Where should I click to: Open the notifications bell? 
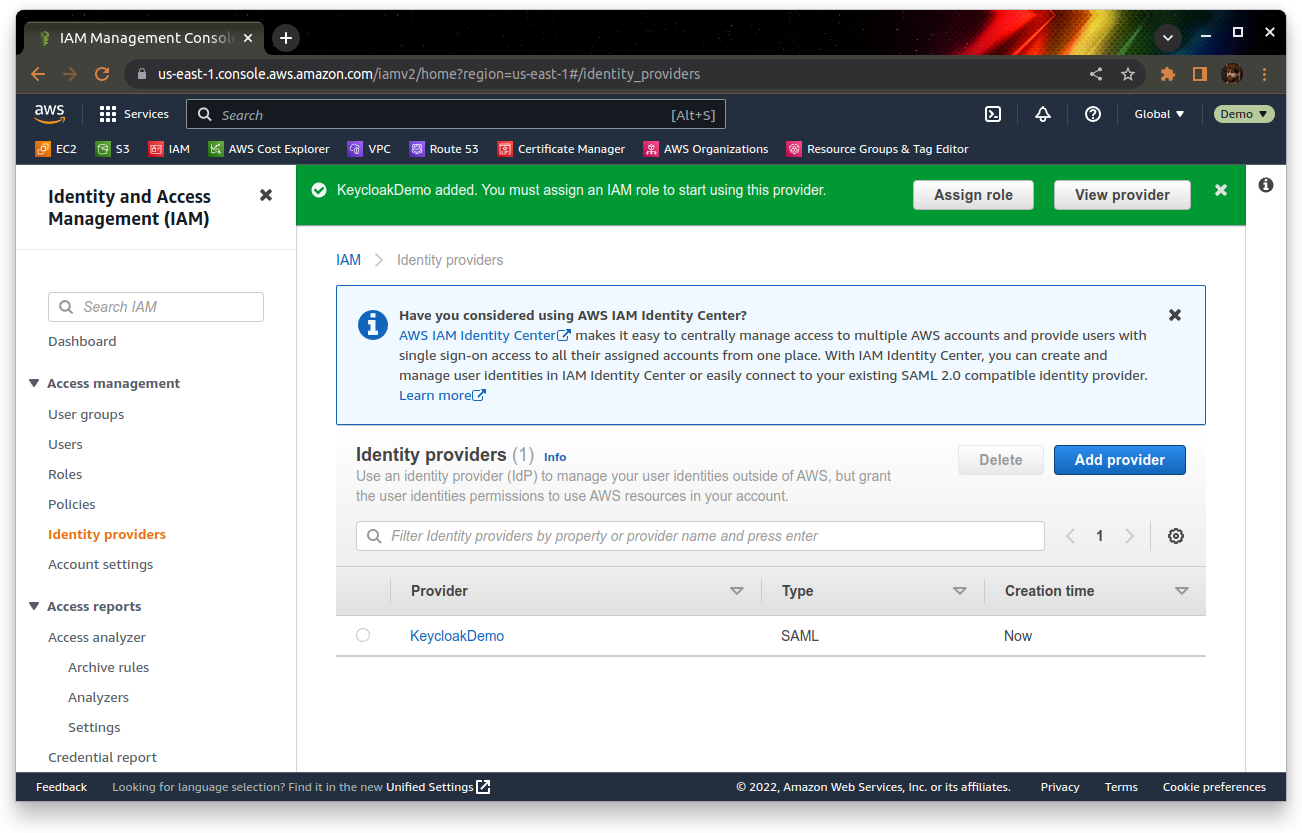[x=1043, y=114]
